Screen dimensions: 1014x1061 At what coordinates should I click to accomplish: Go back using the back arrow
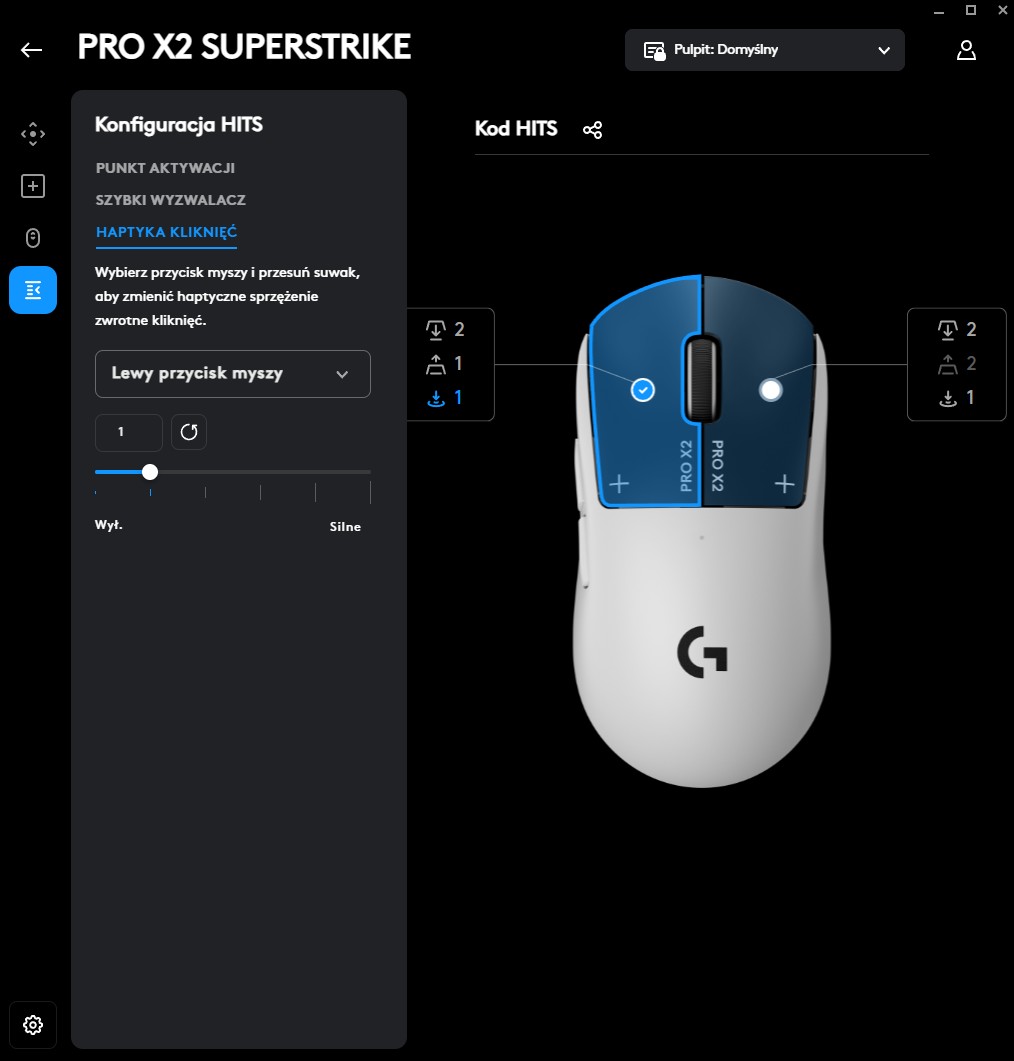31,50
